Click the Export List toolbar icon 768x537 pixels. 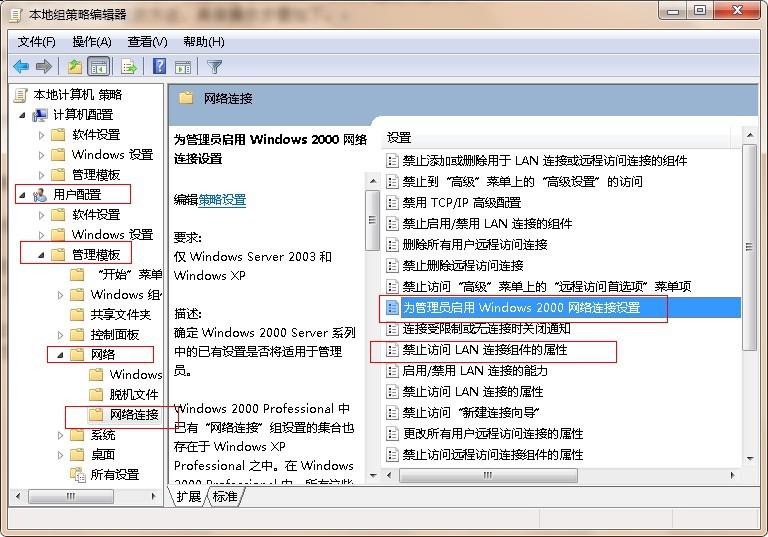pos(128,66)
